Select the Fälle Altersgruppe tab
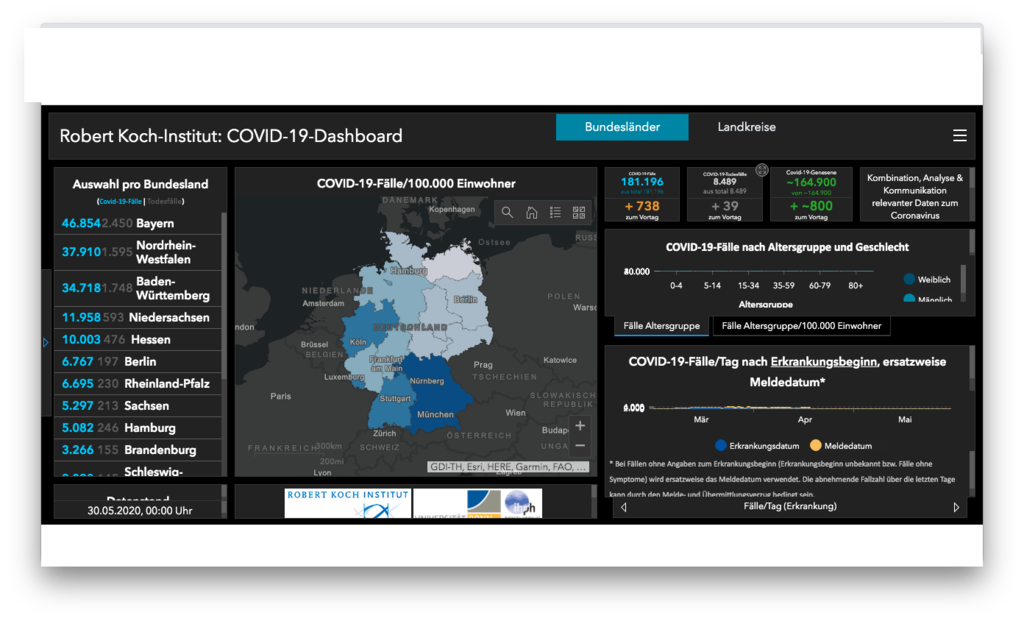Screen dimensions: 1024x621 point(661,326)
